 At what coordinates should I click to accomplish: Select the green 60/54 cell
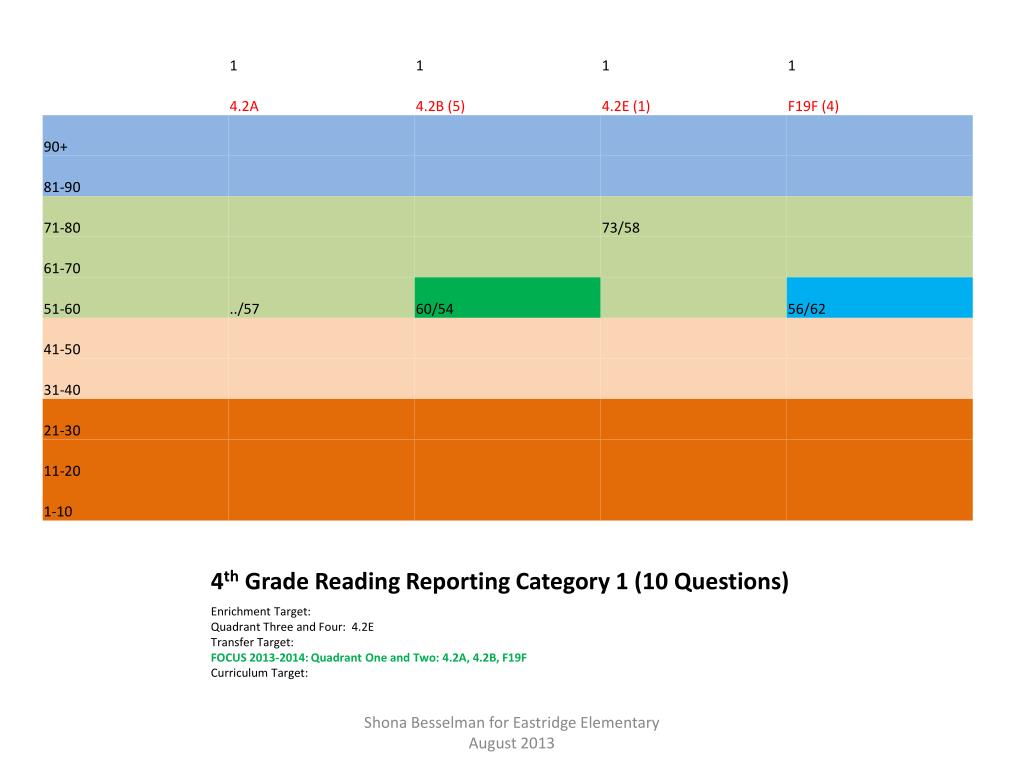coord(507,298)
